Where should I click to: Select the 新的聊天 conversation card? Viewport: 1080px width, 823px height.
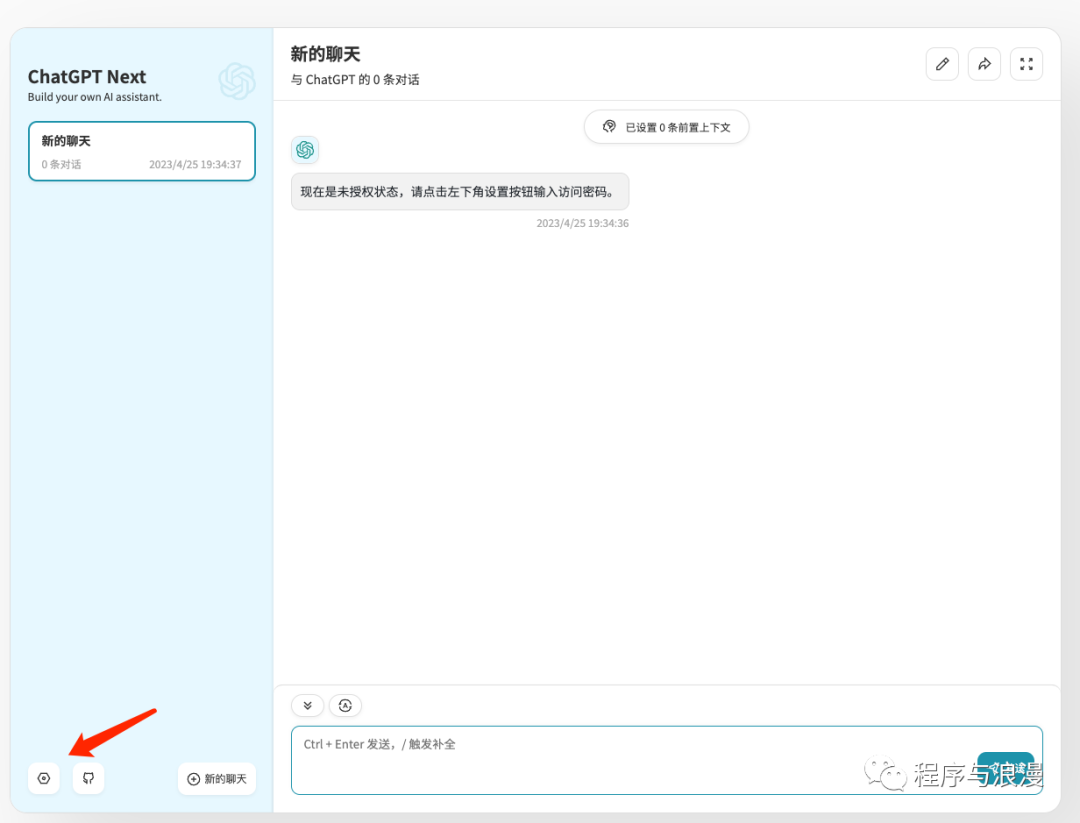point(142,152)
